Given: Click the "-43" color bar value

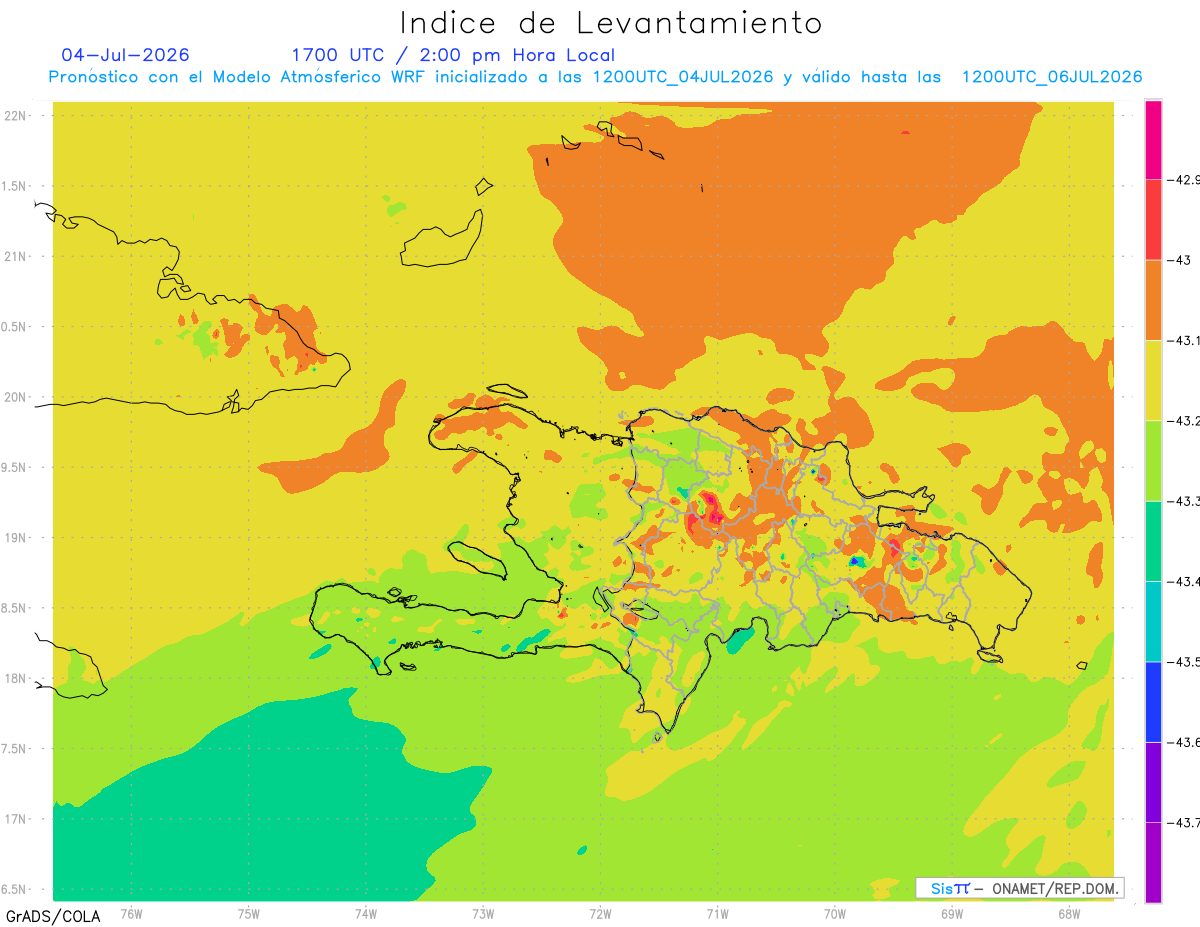Looking at the screenshot, I should 1180,261.
